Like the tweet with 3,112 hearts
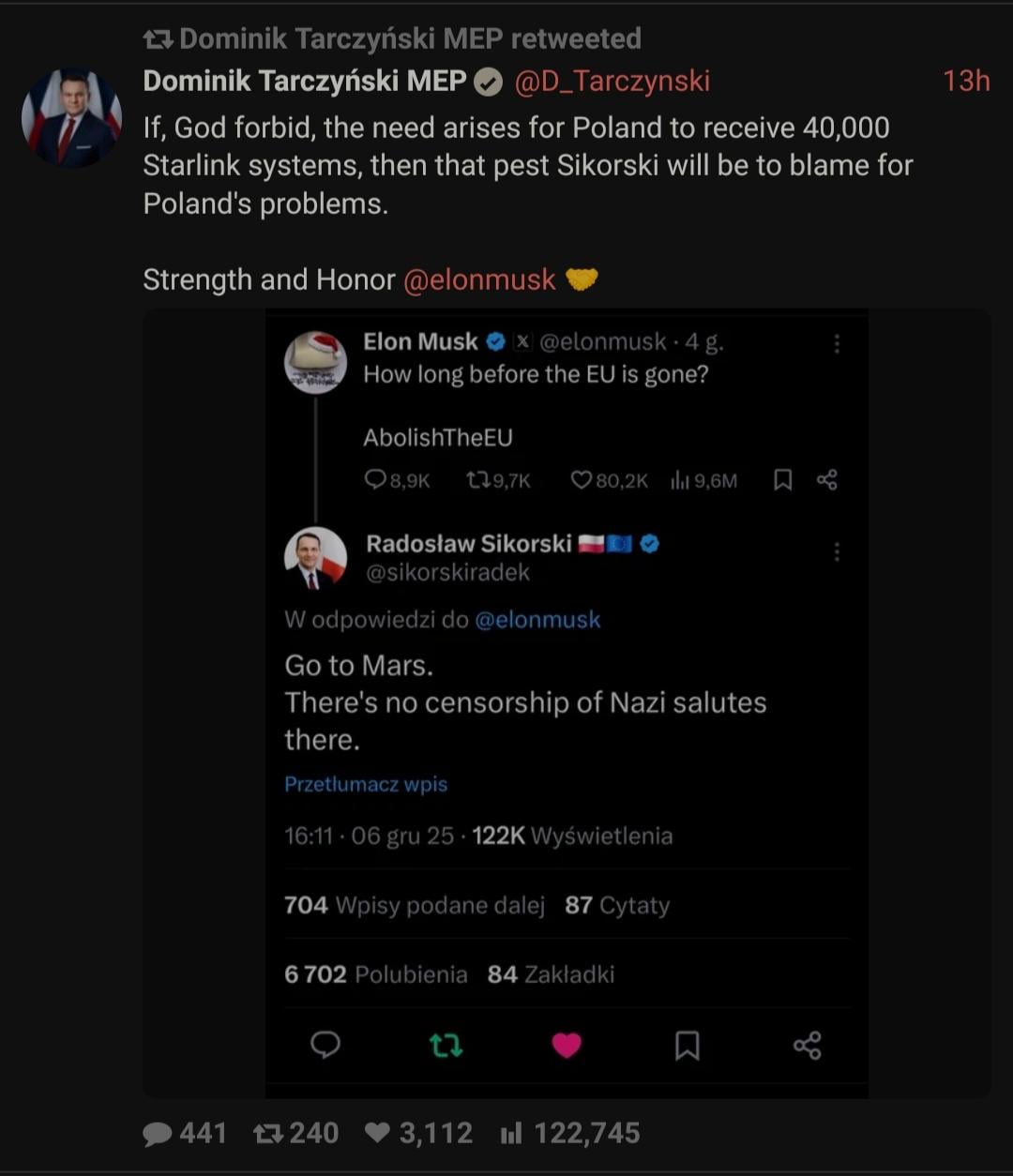Screen dimensions: 1013x1176 [376, 1134]
